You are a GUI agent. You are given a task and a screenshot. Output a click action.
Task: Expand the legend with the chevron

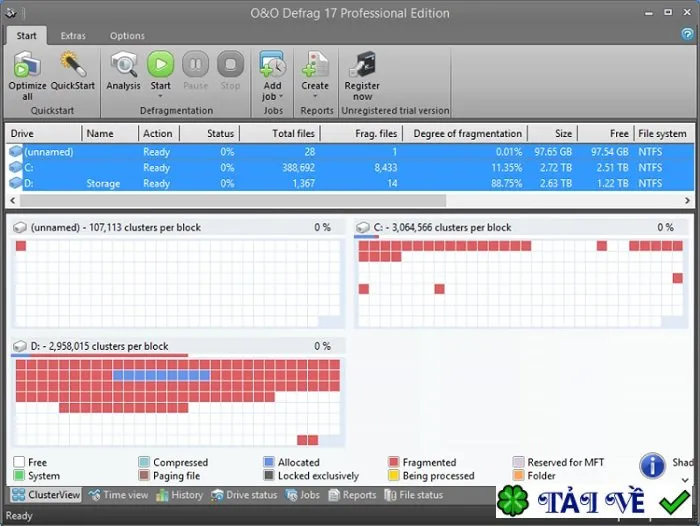tap(685, 480)
